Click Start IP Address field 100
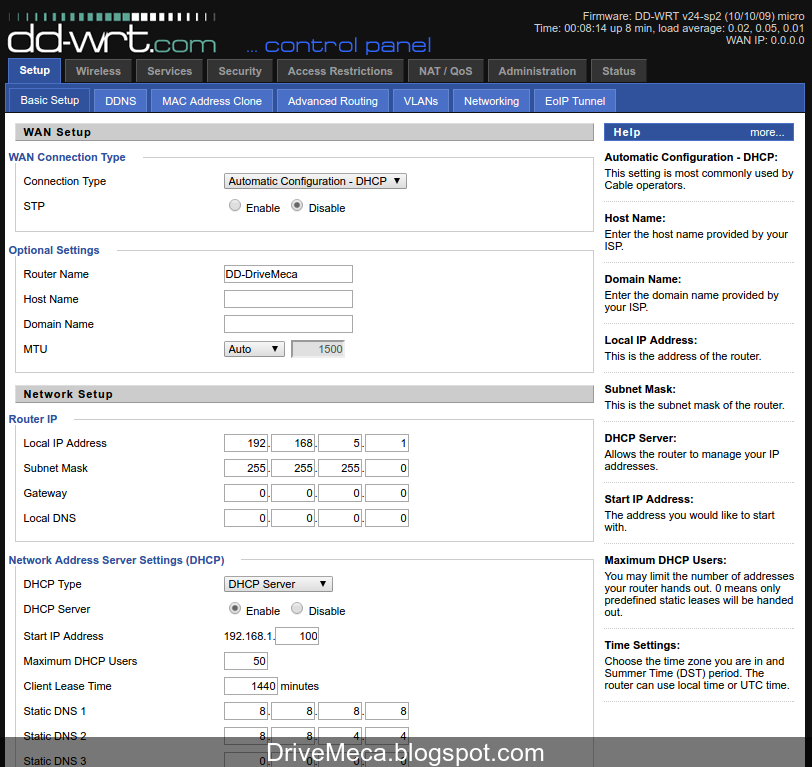The image size is (812, 767). tap(297, 636)
